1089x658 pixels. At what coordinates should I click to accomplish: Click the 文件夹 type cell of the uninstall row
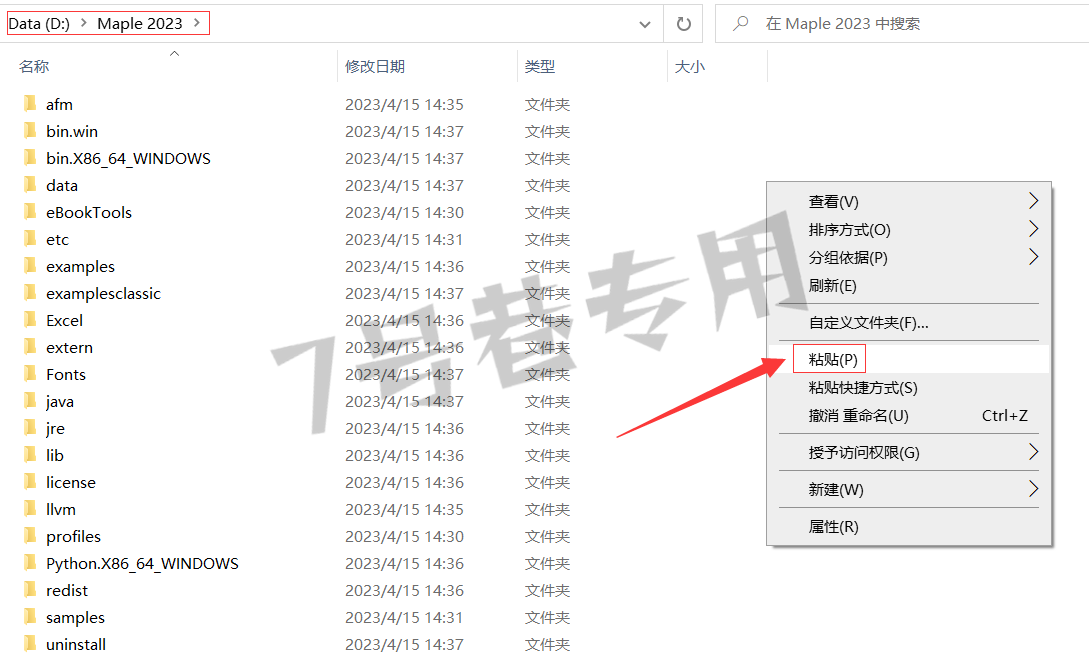[x=547, y=644]
